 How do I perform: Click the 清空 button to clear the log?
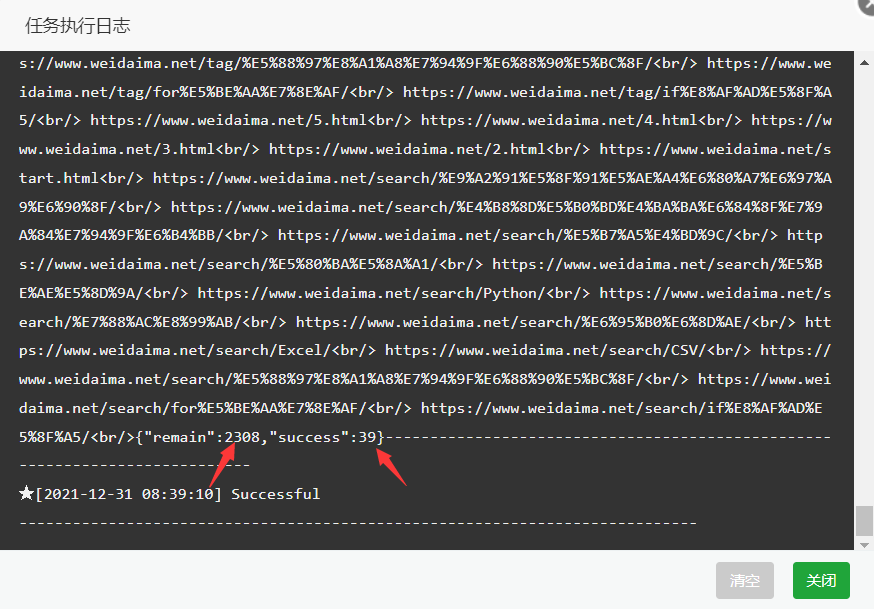(x=745, y=580)
